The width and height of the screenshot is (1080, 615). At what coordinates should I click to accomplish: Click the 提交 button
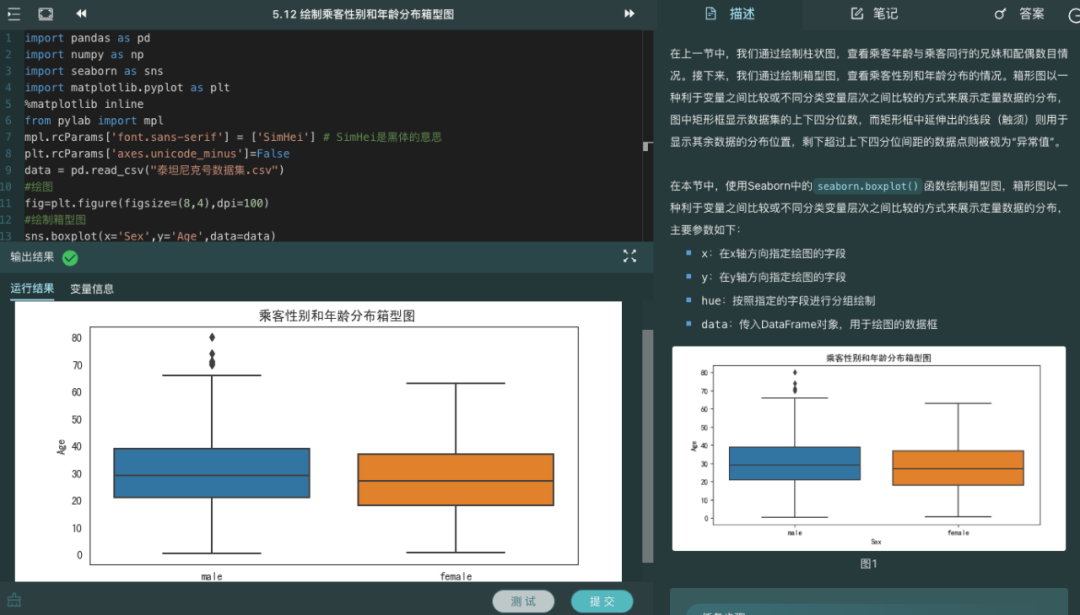pos(602,601)
